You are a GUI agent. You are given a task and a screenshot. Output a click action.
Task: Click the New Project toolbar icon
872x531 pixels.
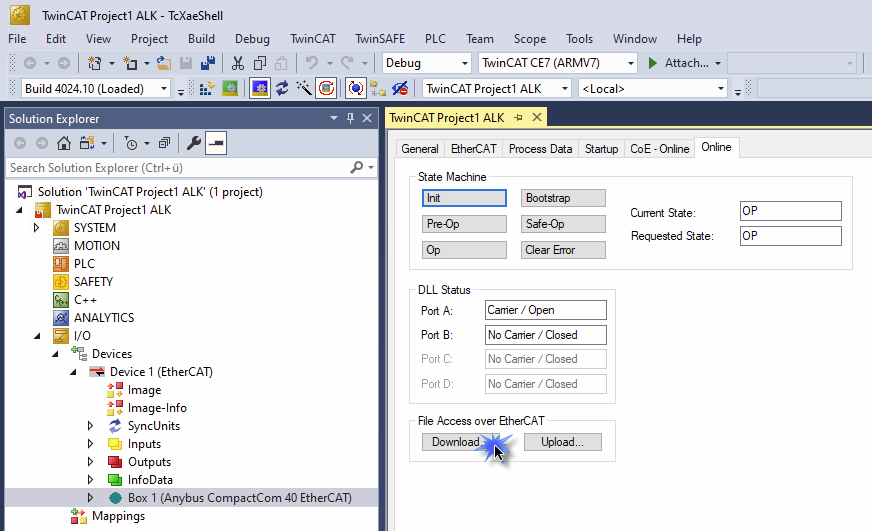pyautogui.click(x=95, y=63)
